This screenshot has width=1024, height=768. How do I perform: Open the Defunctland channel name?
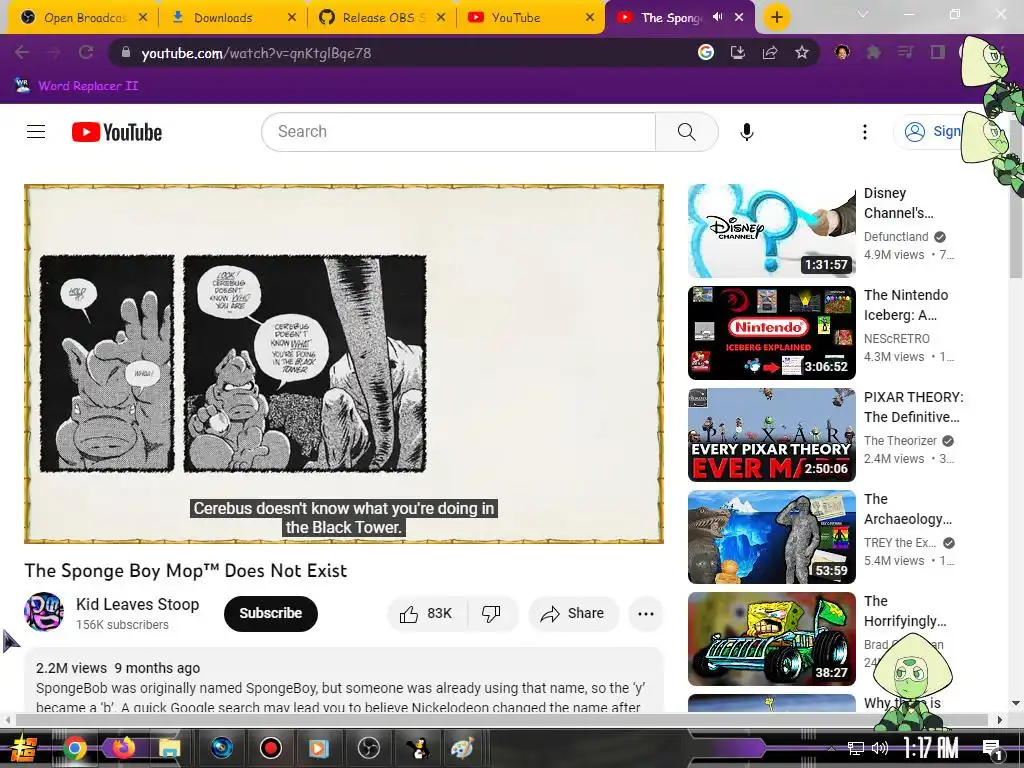[x=896, y=236]
